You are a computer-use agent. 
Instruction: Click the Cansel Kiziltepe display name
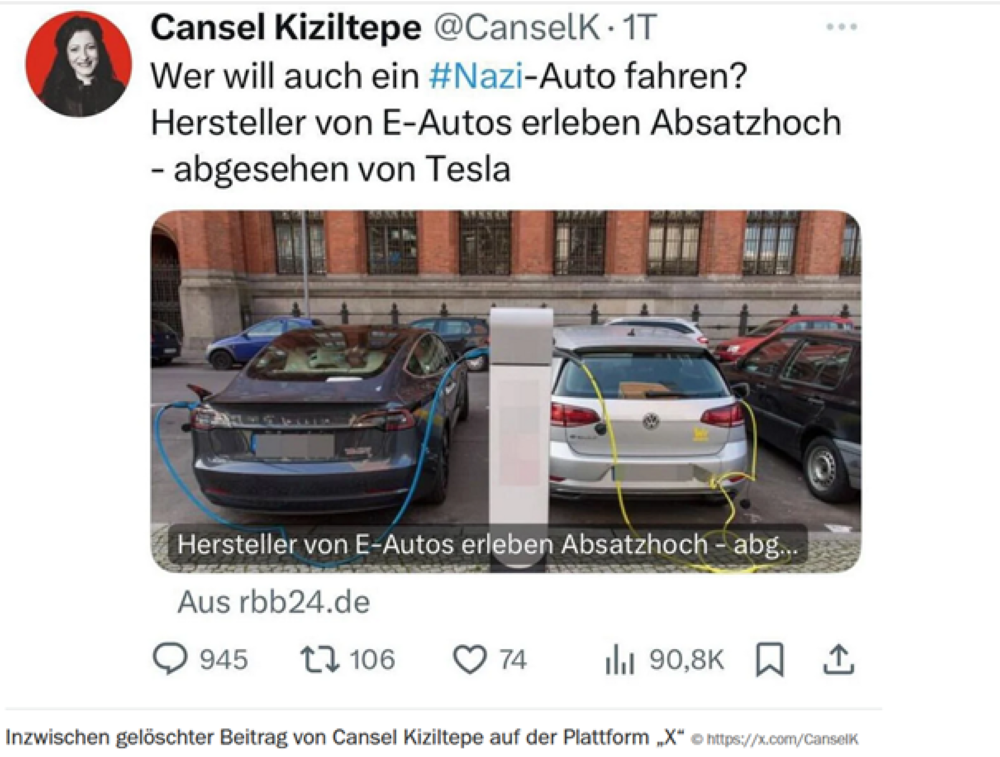(x=286, y=27)
